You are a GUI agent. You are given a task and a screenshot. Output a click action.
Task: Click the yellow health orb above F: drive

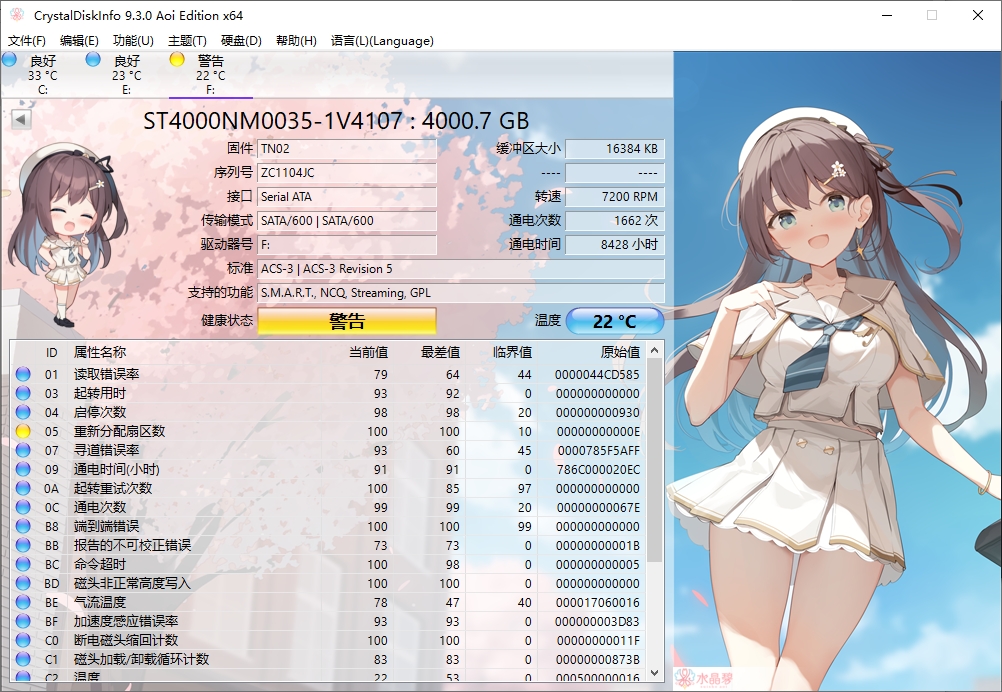(177, 59)
